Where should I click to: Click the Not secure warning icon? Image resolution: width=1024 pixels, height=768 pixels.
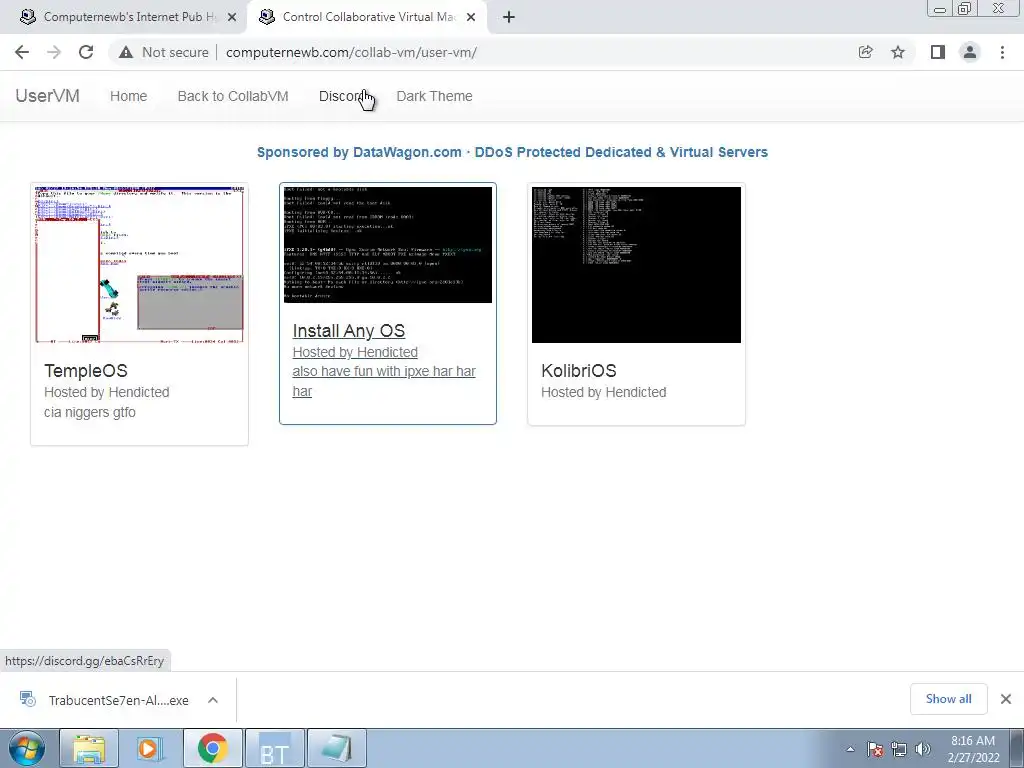coord(125,52)
